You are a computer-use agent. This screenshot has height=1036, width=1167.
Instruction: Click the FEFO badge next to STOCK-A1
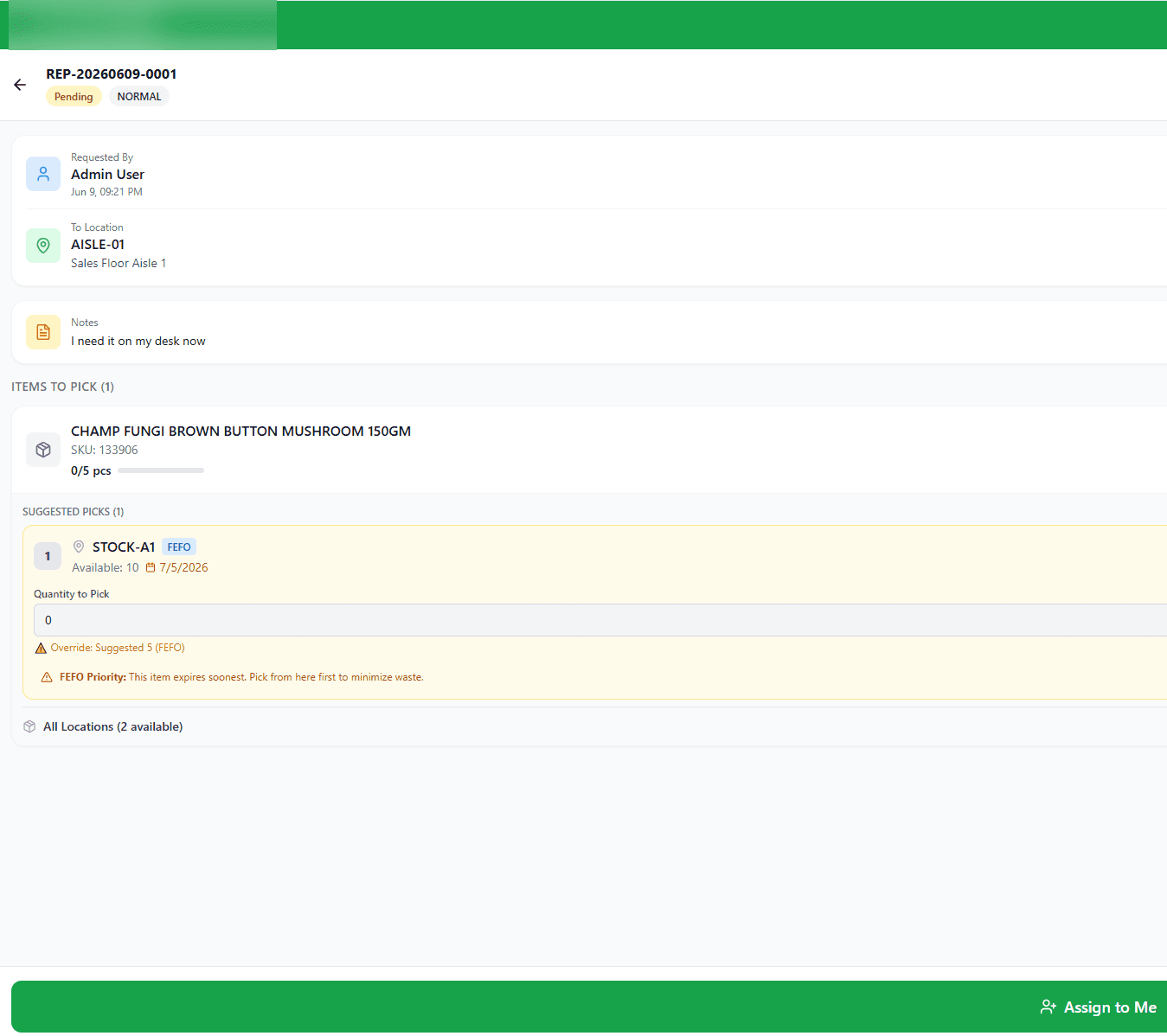coord(179,547)
